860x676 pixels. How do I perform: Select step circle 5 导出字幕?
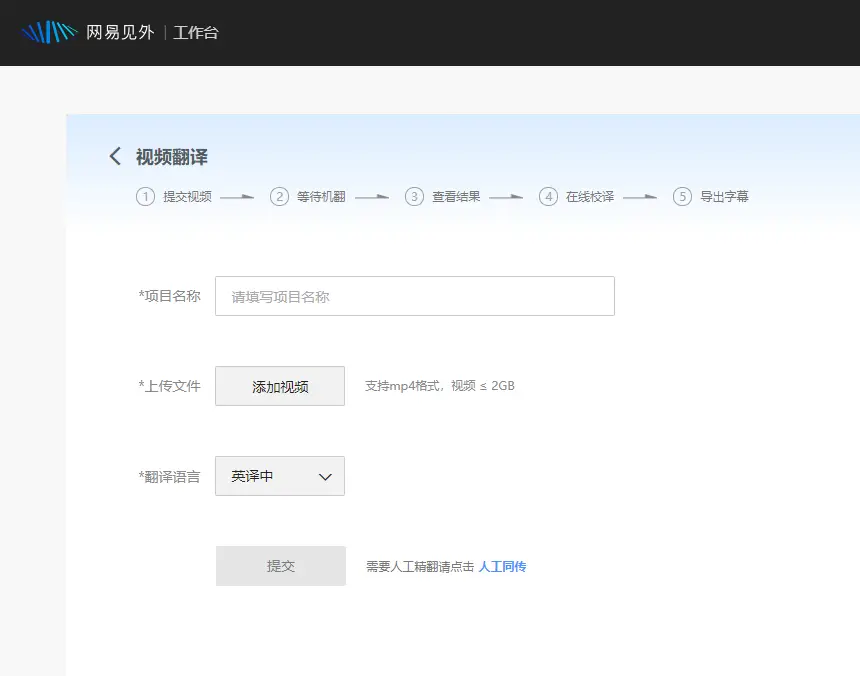682,196
